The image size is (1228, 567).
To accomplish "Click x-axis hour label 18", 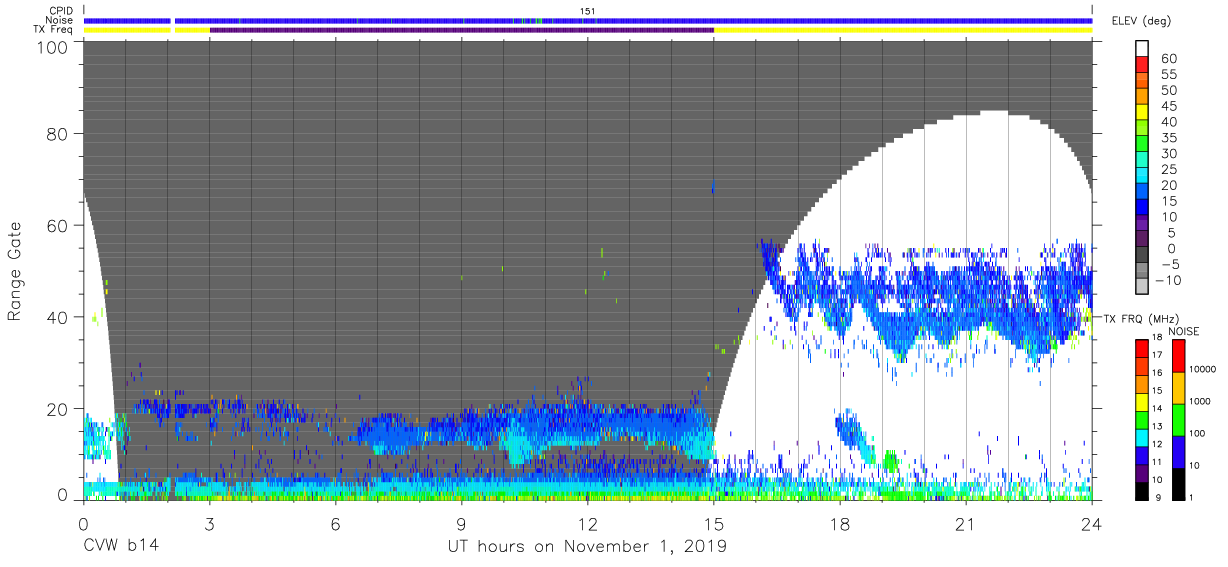I will point(840,523).
